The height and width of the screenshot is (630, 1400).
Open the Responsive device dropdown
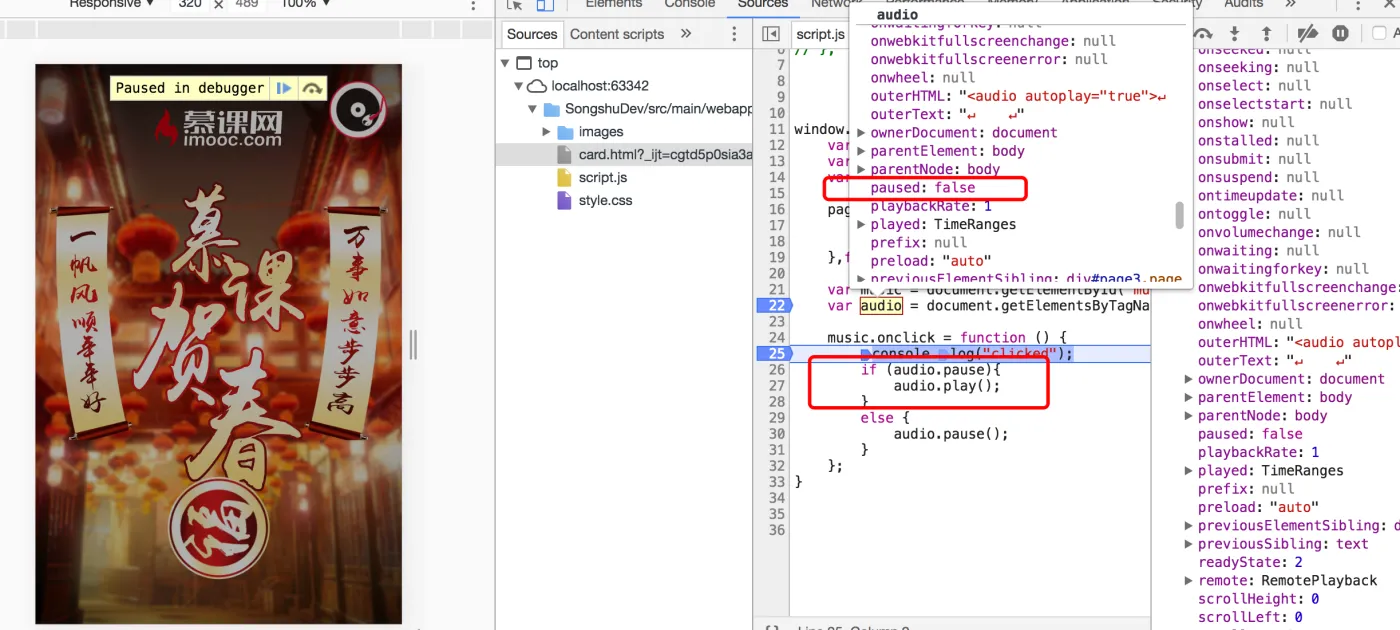pyautogui.click(x=111, y=4)
